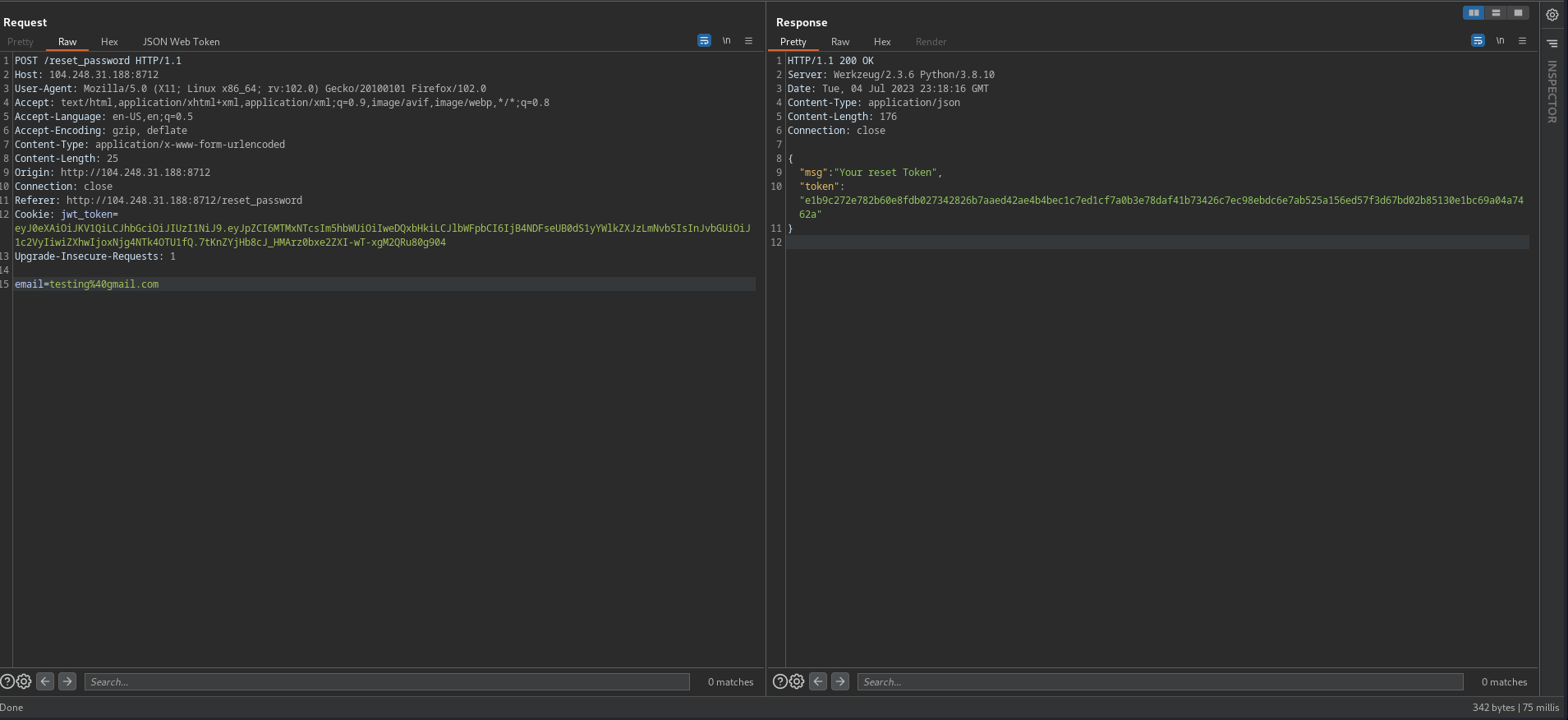Click the HTTP/1.1 200 OK status line
Image resolution: width=1568 pixels, height=720 pixels.
tap(830, 61)
